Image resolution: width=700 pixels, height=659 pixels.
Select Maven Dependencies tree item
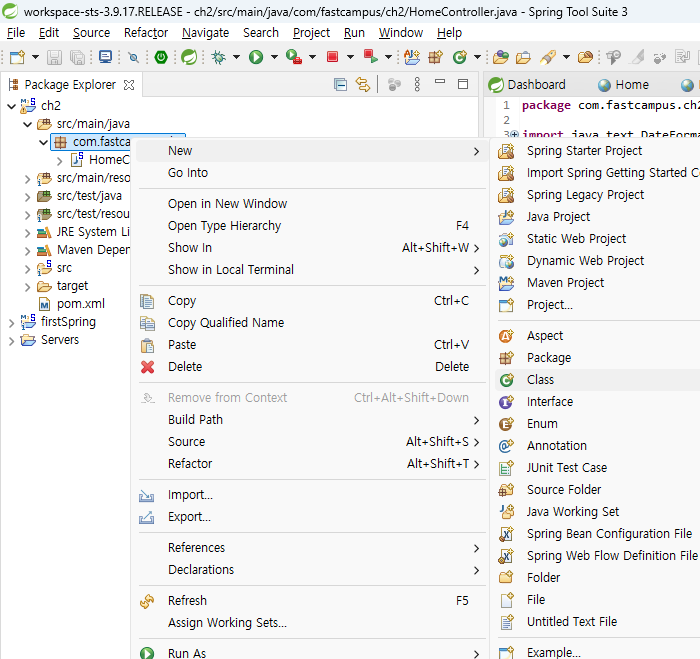93,250
